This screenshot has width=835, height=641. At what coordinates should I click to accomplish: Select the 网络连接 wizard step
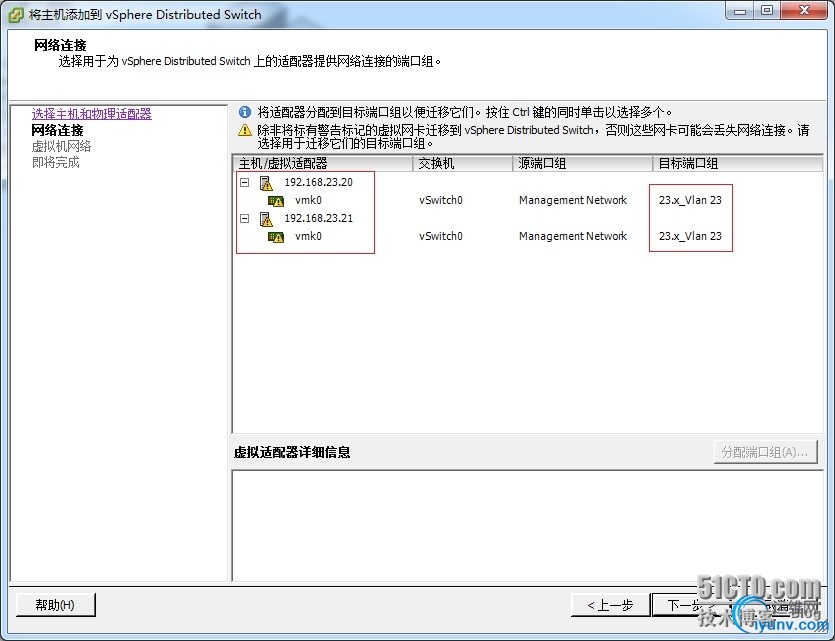point(58,130)
